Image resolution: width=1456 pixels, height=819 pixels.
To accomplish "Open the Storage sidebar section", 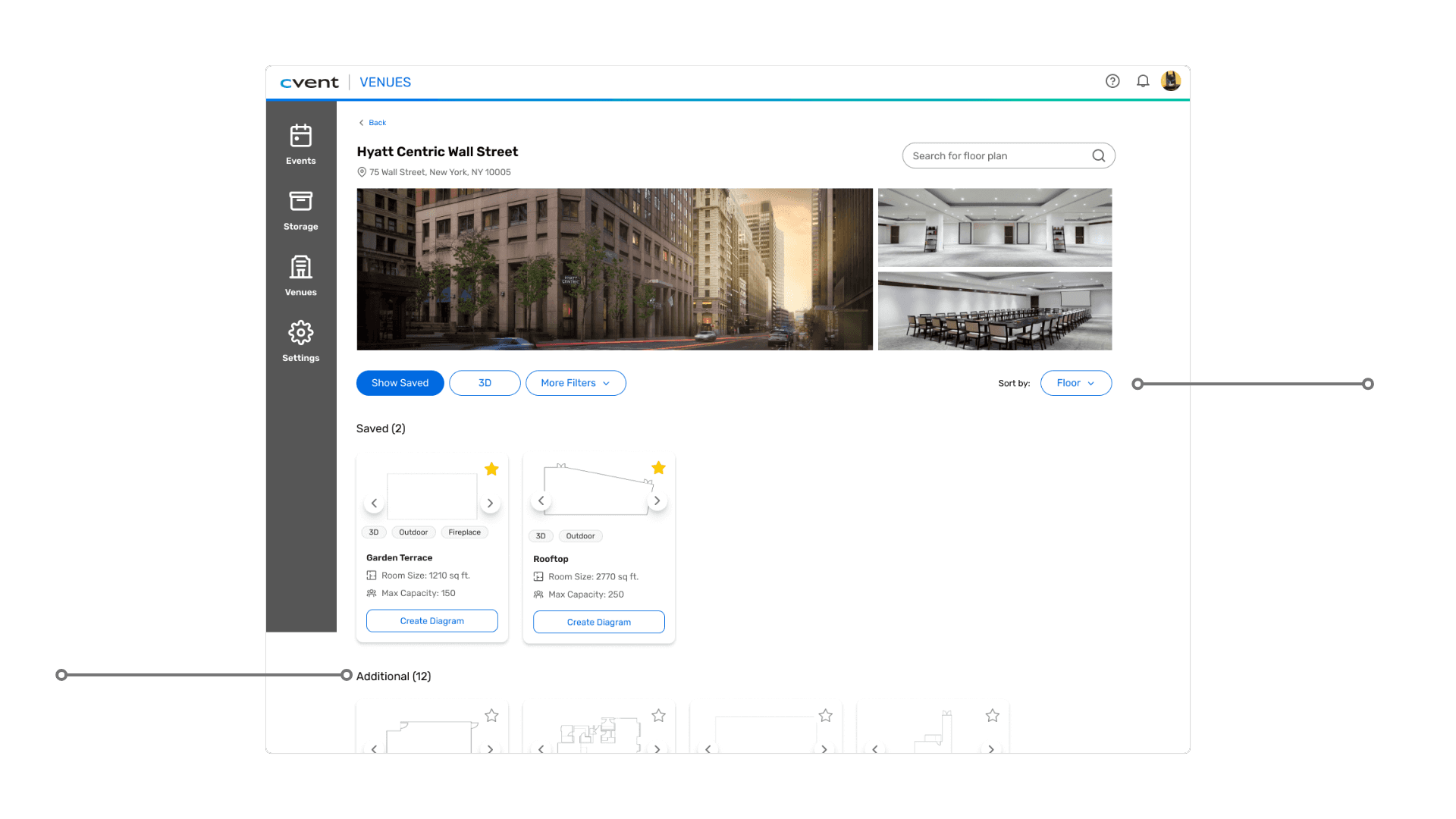I will pyautogui.click(x=300, y=210).
